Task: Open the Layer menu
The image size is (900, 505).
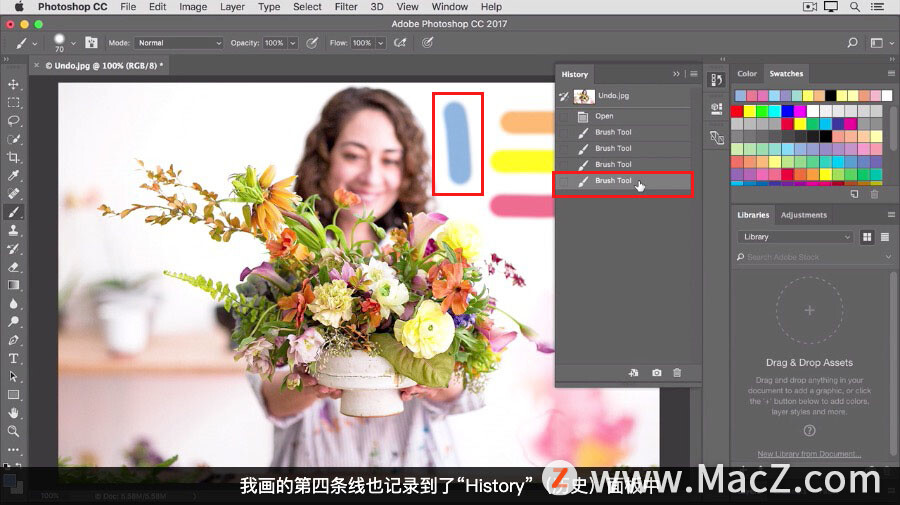Action: (x=232, y=7)
